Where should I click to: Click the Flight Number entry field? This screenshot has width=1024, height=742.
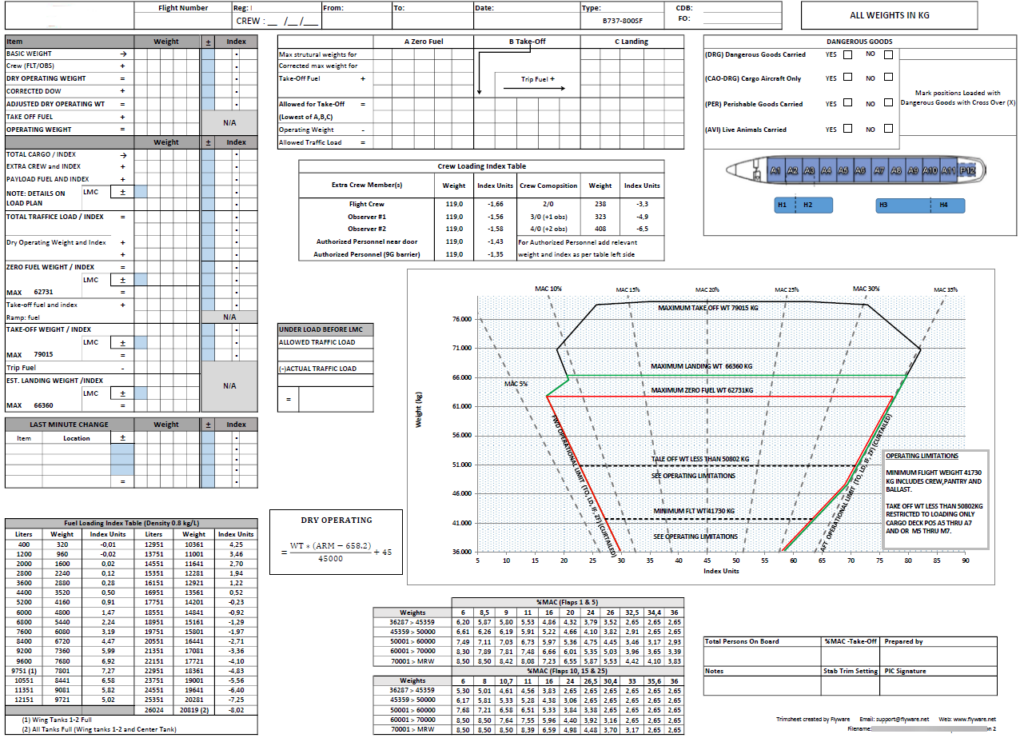pos(183,21)
